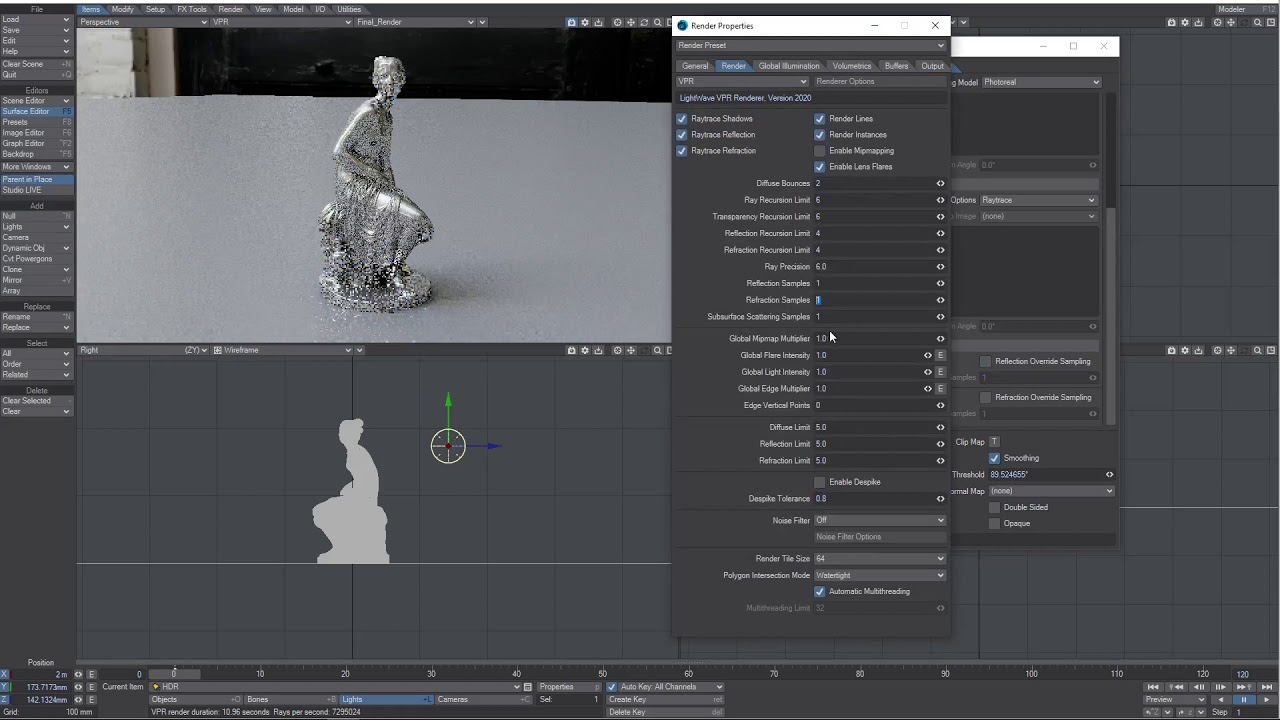This screenshot has height=720, width=1280.
Task: Click the gear icon in the Right viewport header
Action: coord(585,350)
